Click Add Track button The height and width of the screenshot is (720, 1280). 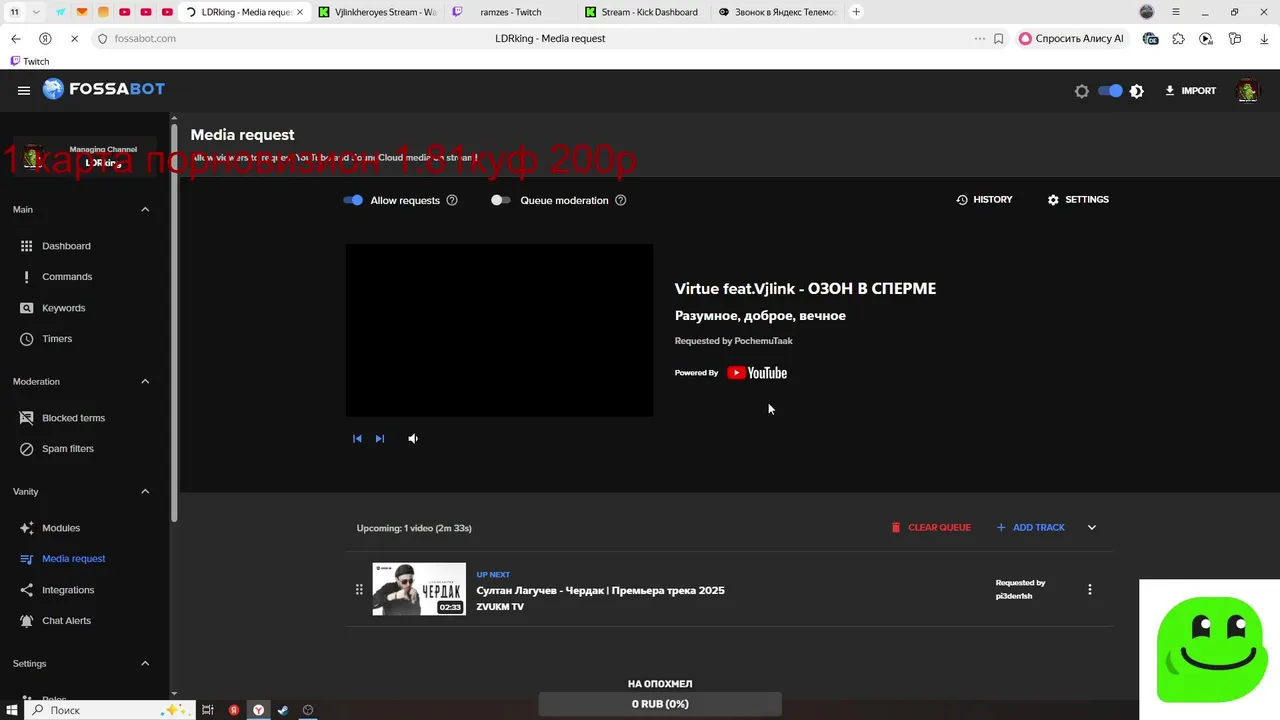coord(1030,528)
